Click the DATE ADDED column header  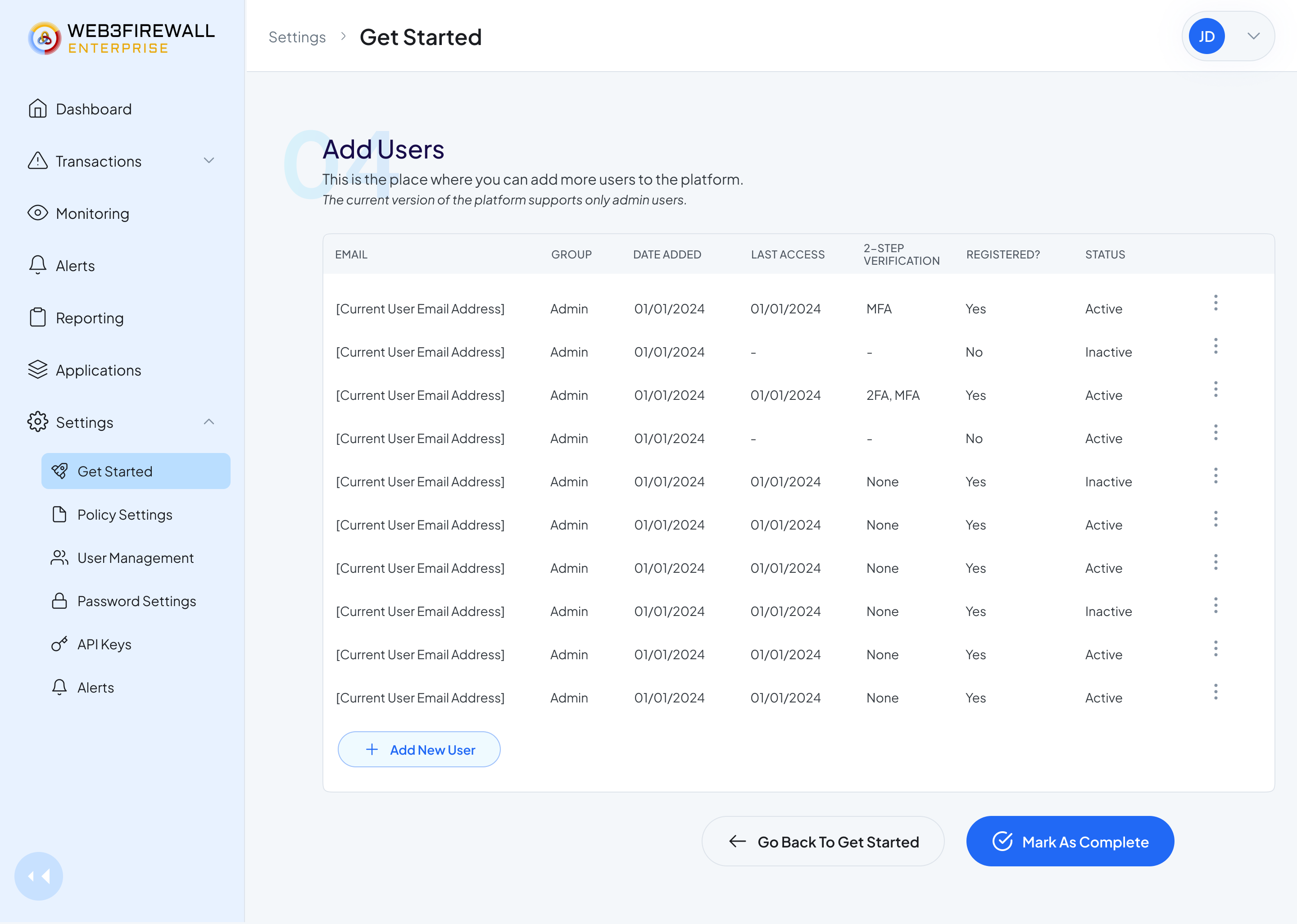[667, 254]
